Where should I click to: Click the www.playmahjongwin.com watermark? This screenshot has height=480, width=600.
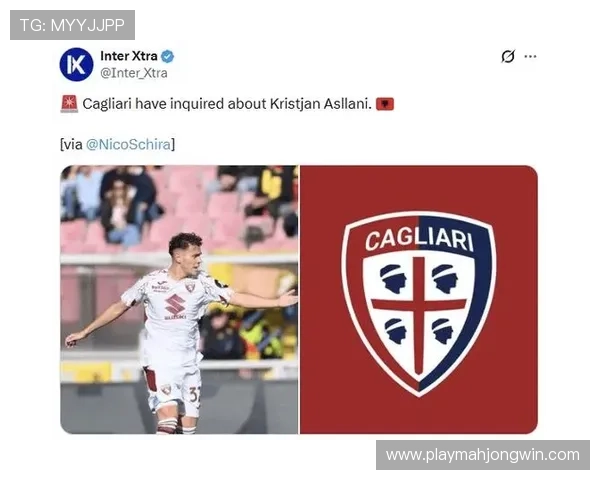coord(483,455)
